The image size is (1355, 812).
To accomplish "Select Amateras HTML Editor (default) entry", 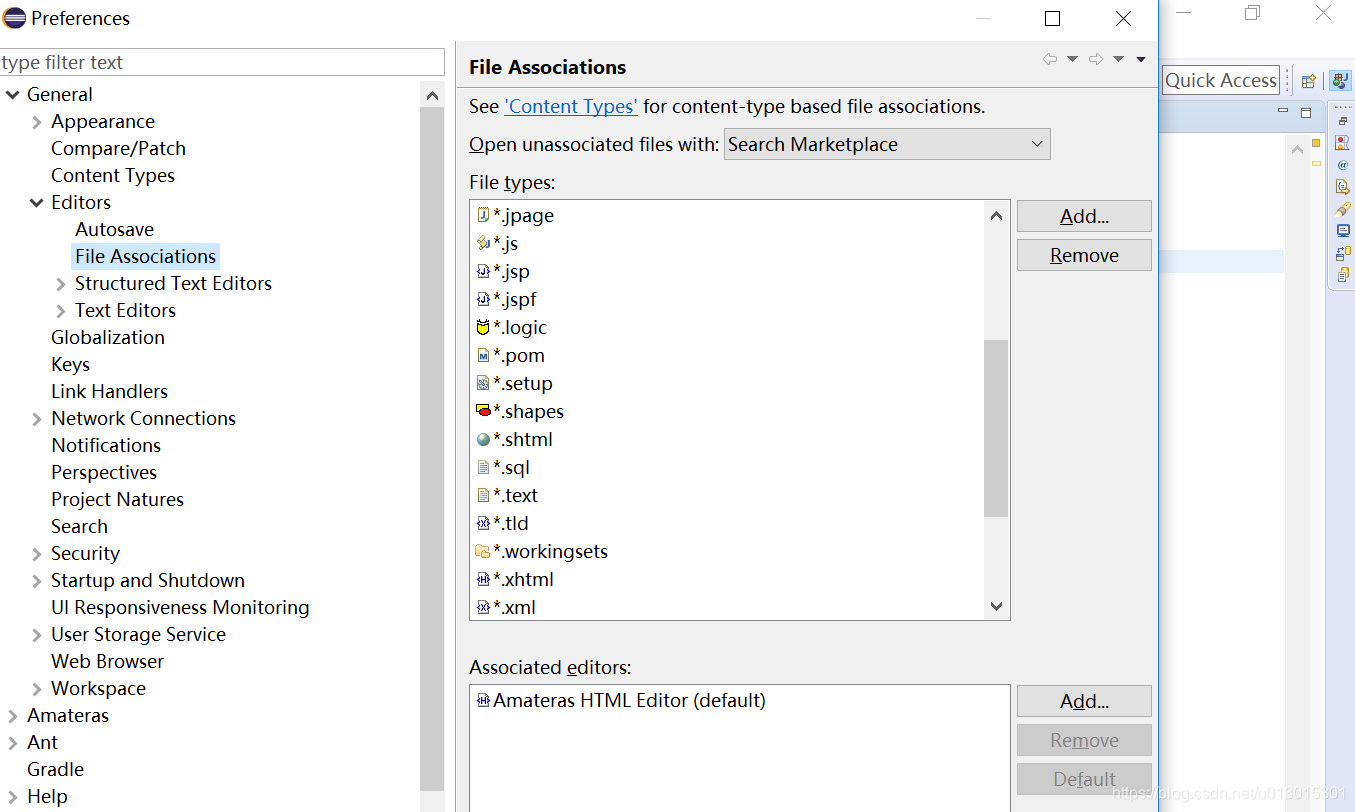I will [x=629, y=700].
